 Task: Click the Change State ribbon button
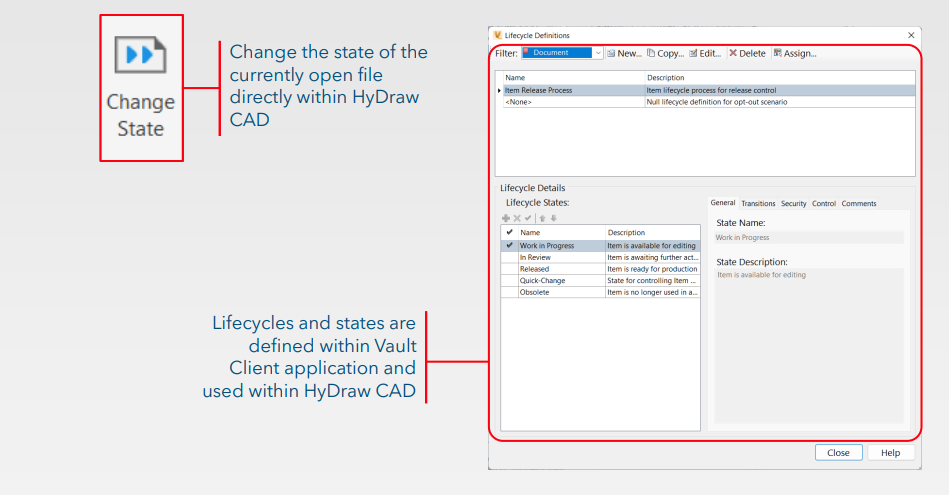tap(141, 88)
